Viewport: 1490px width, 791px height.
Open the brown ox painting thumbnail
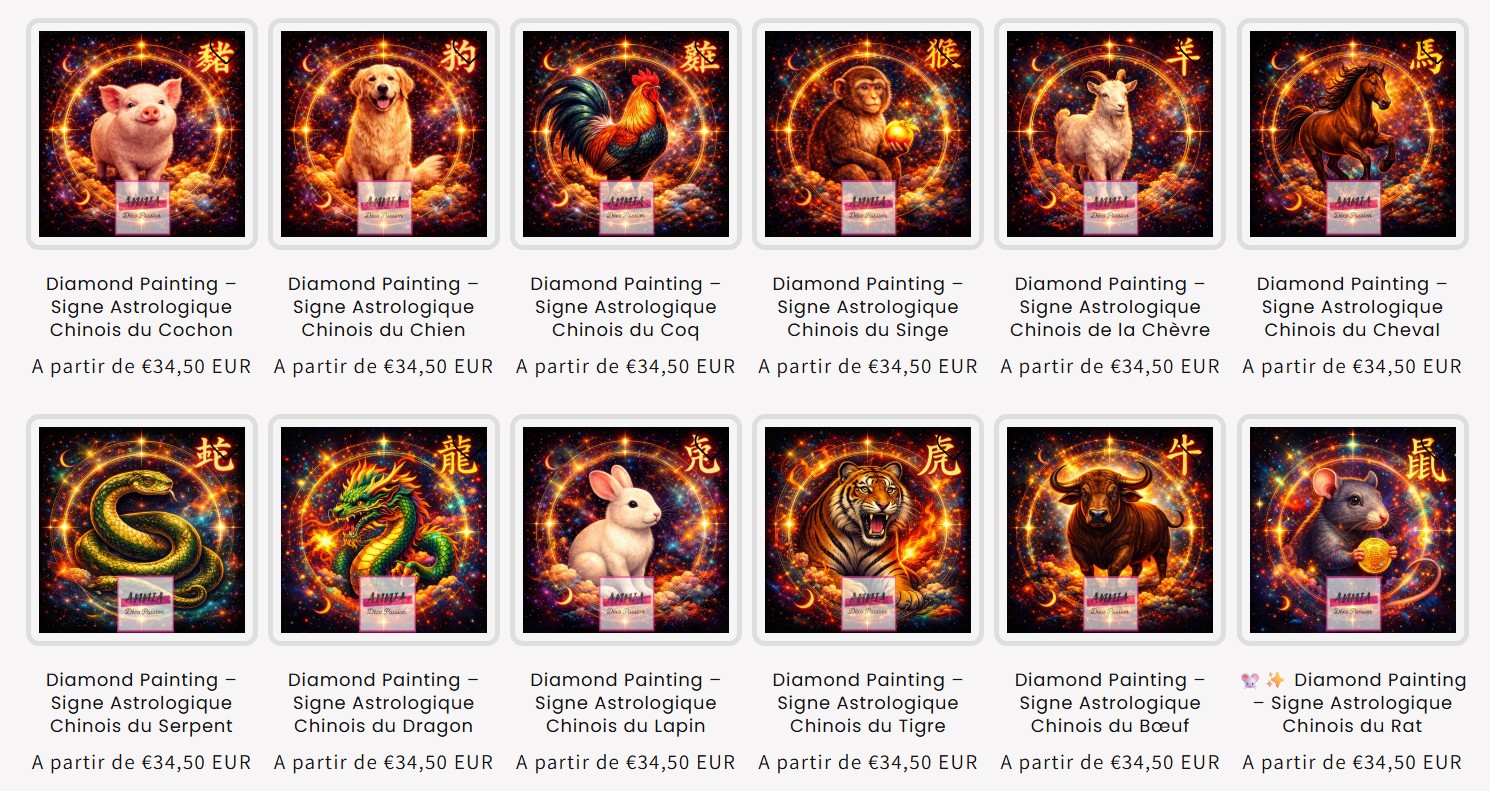coord(1110,530)
